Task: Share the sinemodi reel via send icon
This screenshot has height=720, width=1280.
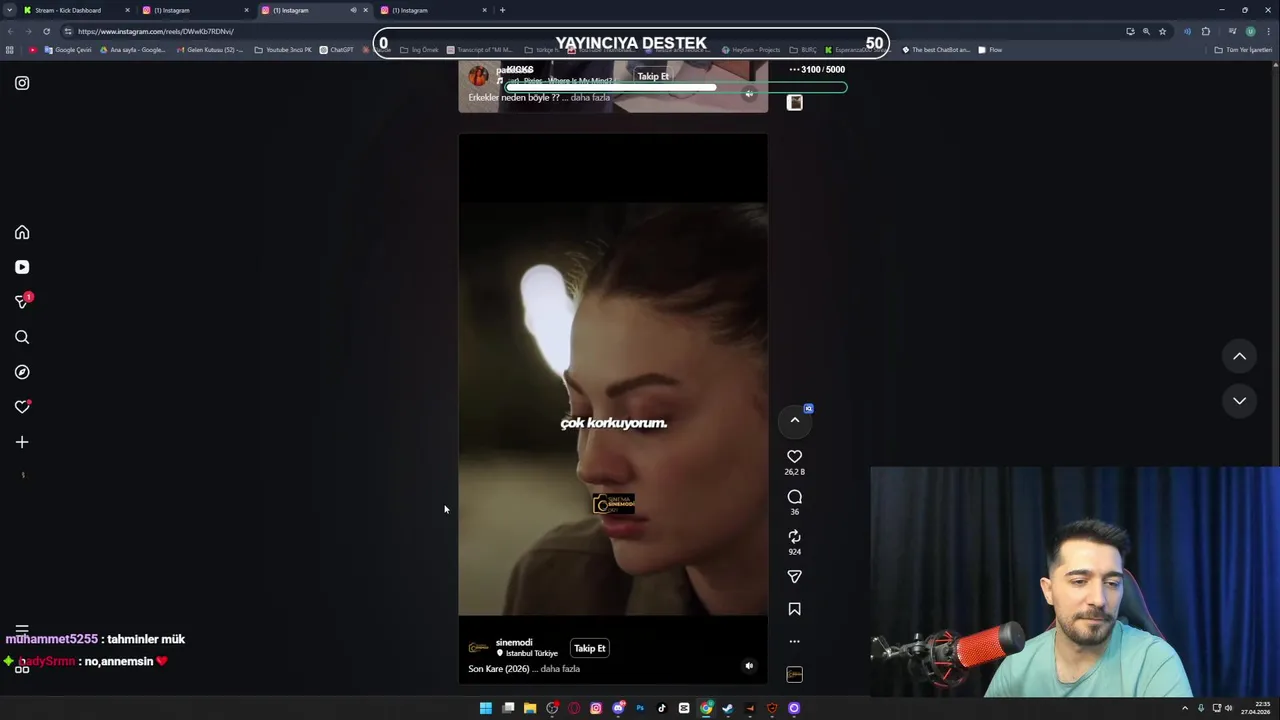Action: click(795, 577)
